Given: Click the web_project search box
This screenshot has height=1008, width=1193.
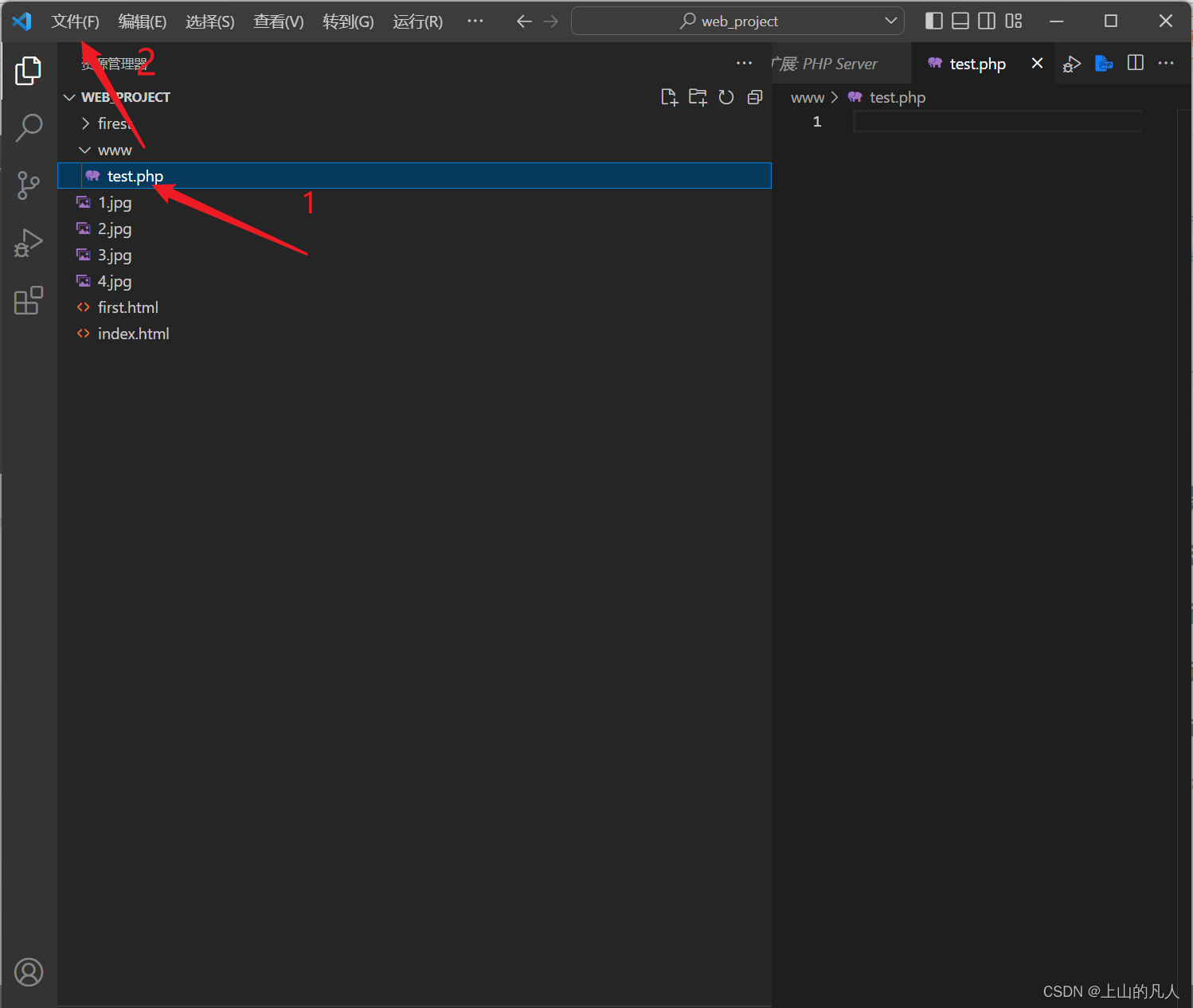Looking at the screenshot, I should 737,21.
